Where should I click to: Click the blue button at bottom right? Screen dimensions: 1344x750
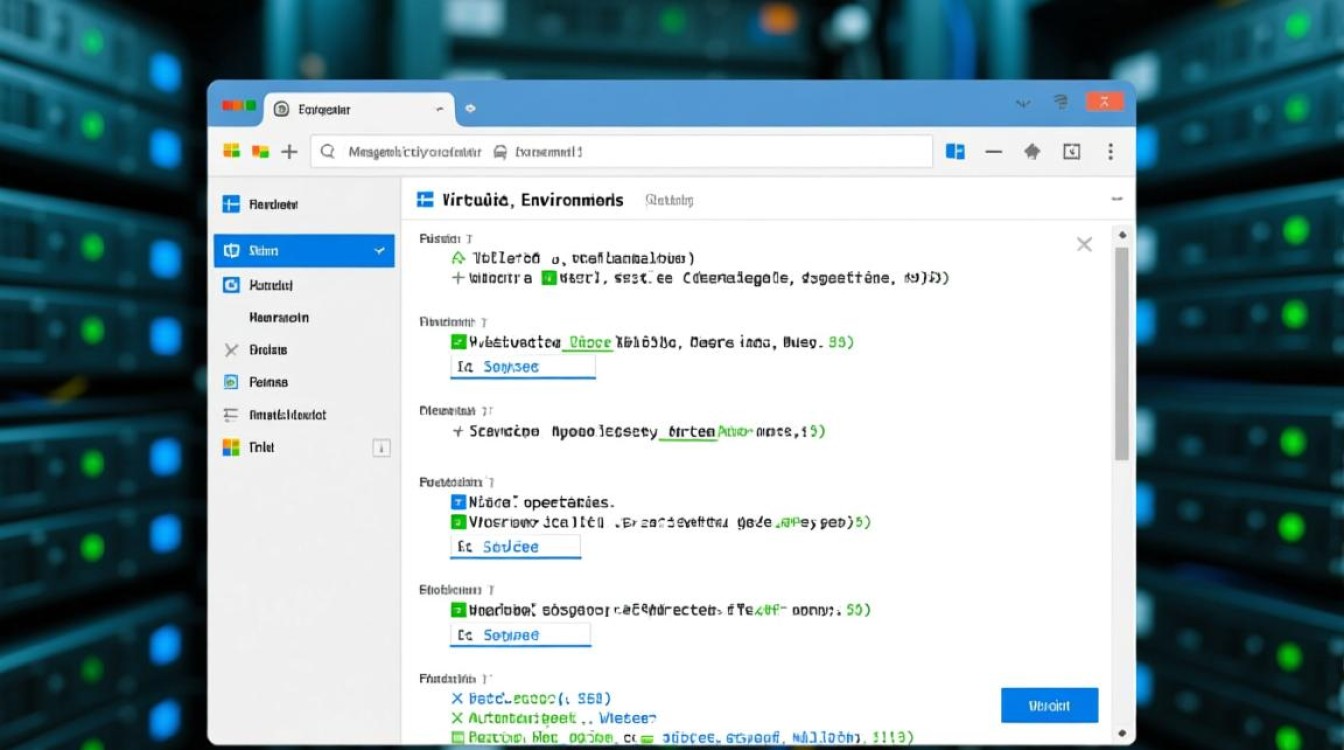pyautogui.click(x=1049, y=706)
